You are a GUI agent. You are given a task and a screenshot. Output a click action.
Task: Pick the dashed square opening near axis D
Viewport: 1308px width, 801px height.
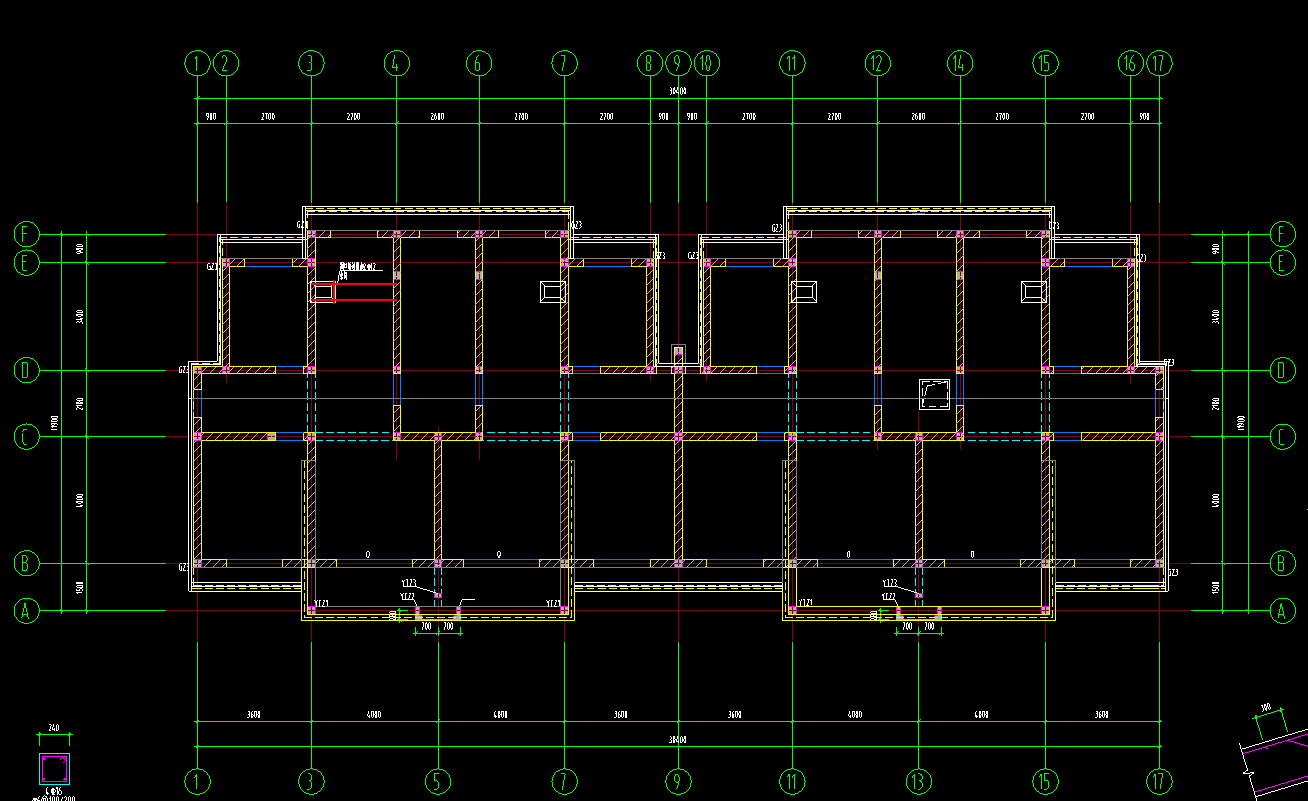934,394
